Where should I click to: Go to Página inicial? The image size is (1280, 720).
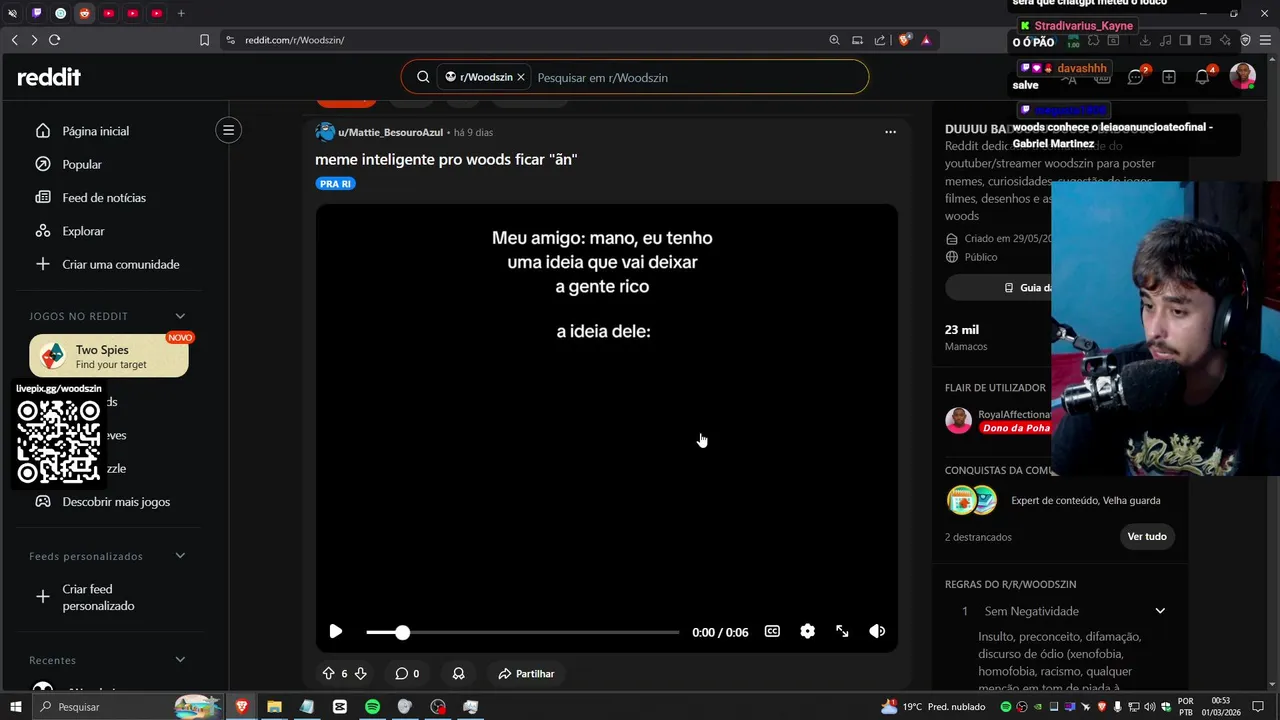click(x=96, y=131)
